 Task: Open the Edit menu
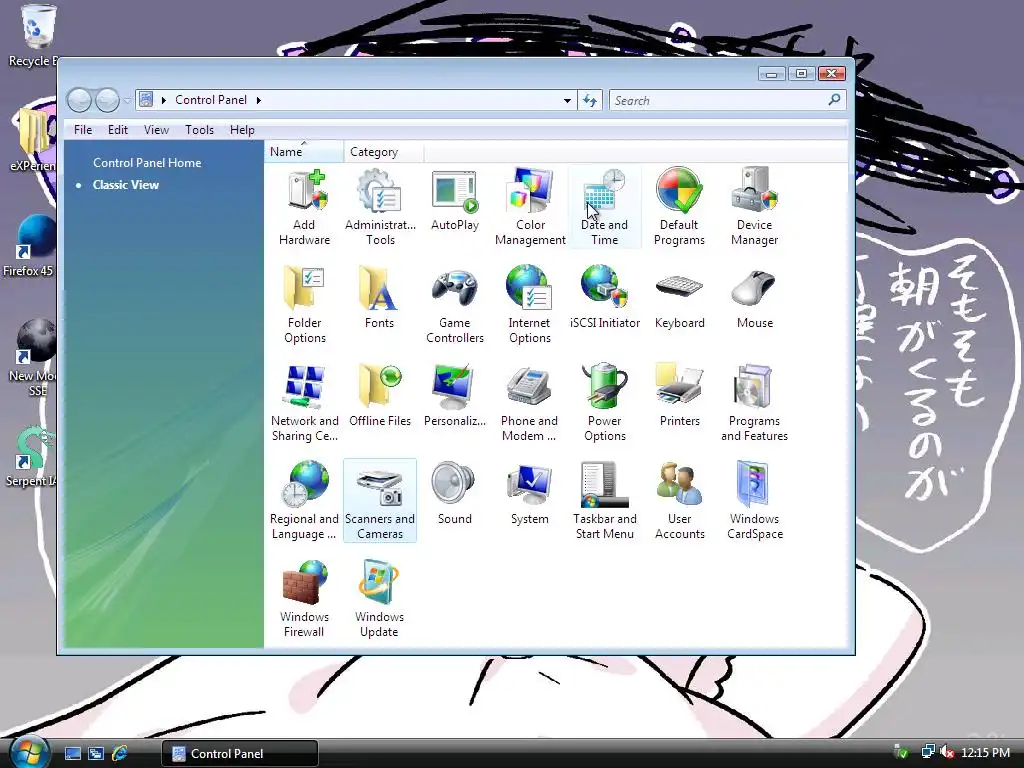pyautogui.click(x=118, y=129)
